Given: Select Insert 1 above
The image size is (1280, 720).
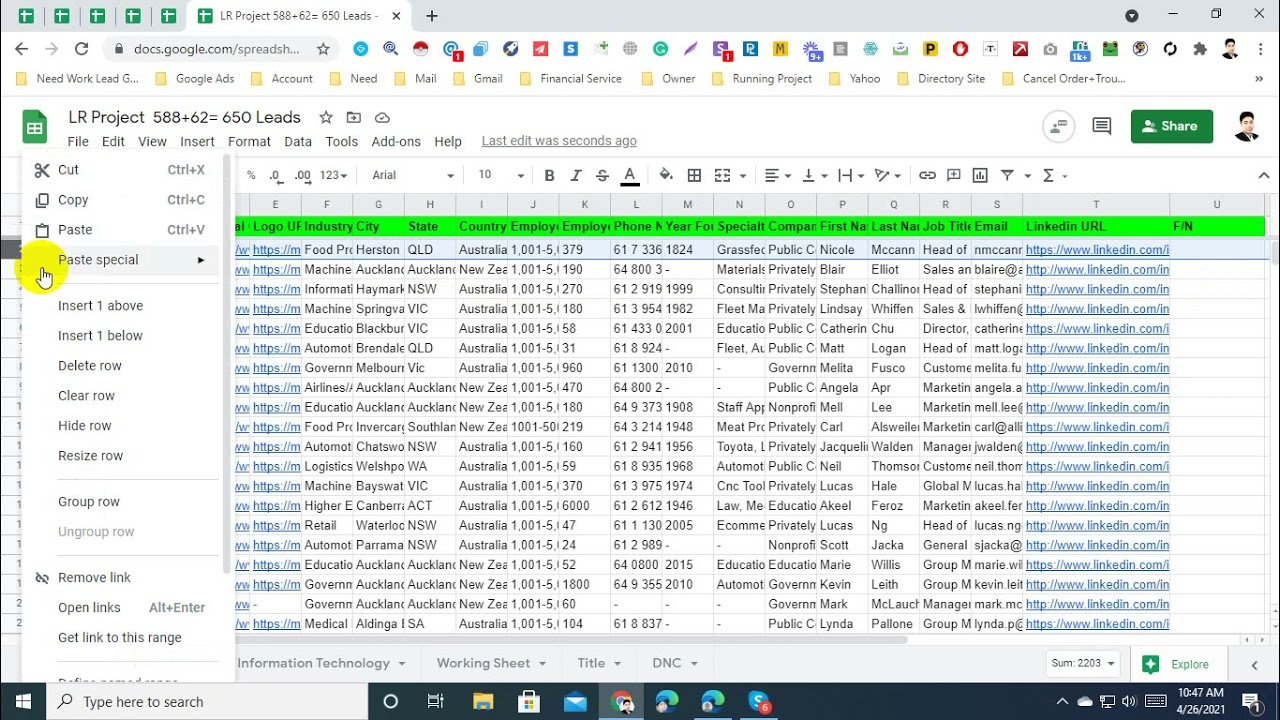Looking at the screenshot, I should point(120,306).
